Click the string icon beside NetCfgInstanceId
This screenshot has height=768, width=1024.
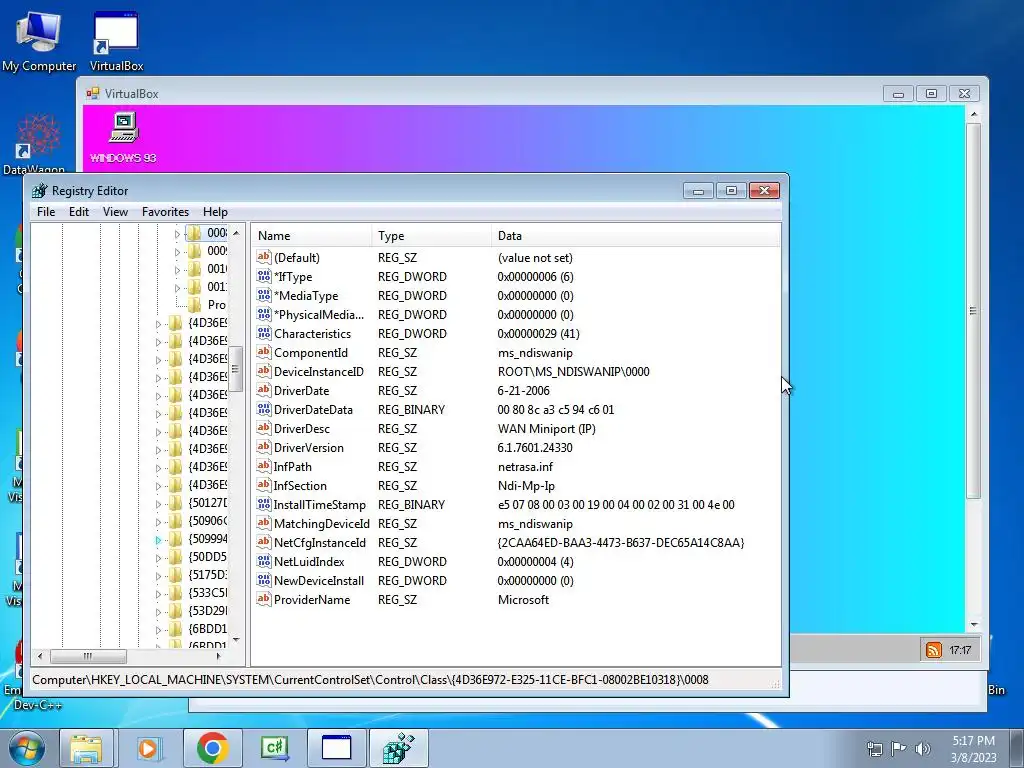pyautogui.click(x=264, y=542)
